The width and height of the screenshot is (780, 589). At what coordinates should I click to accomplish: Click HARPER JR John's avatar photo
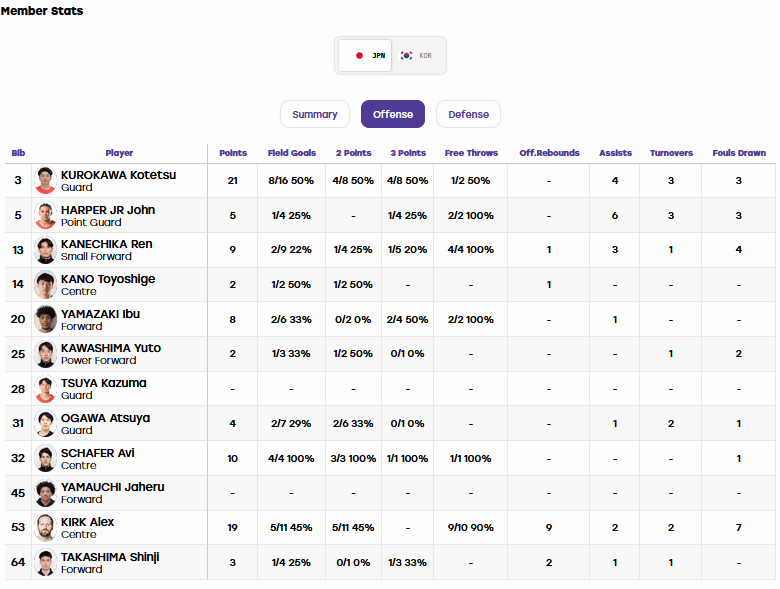(x=45, y=215)
